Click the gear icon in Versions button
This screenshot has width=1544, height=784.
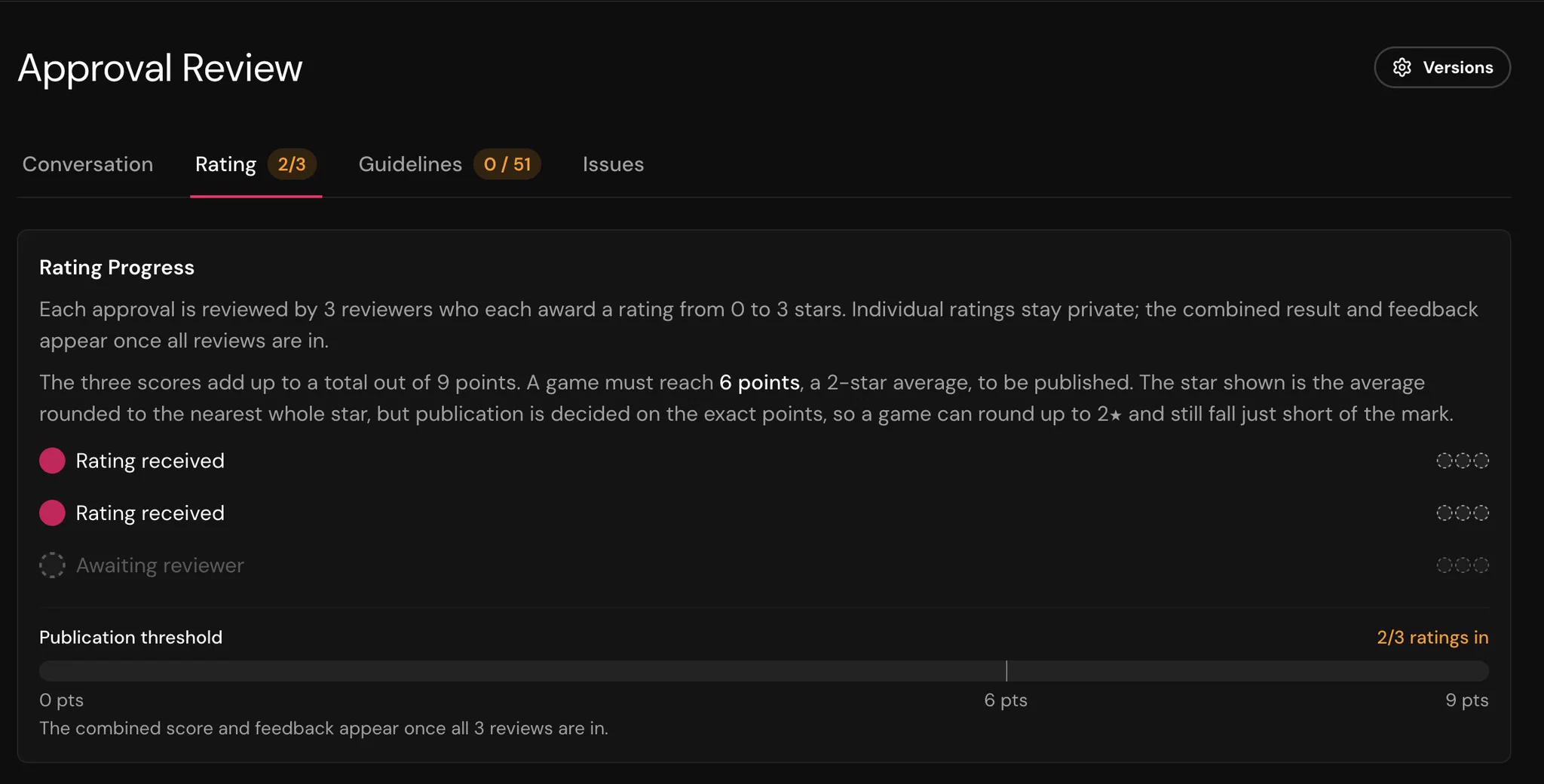1402,68
